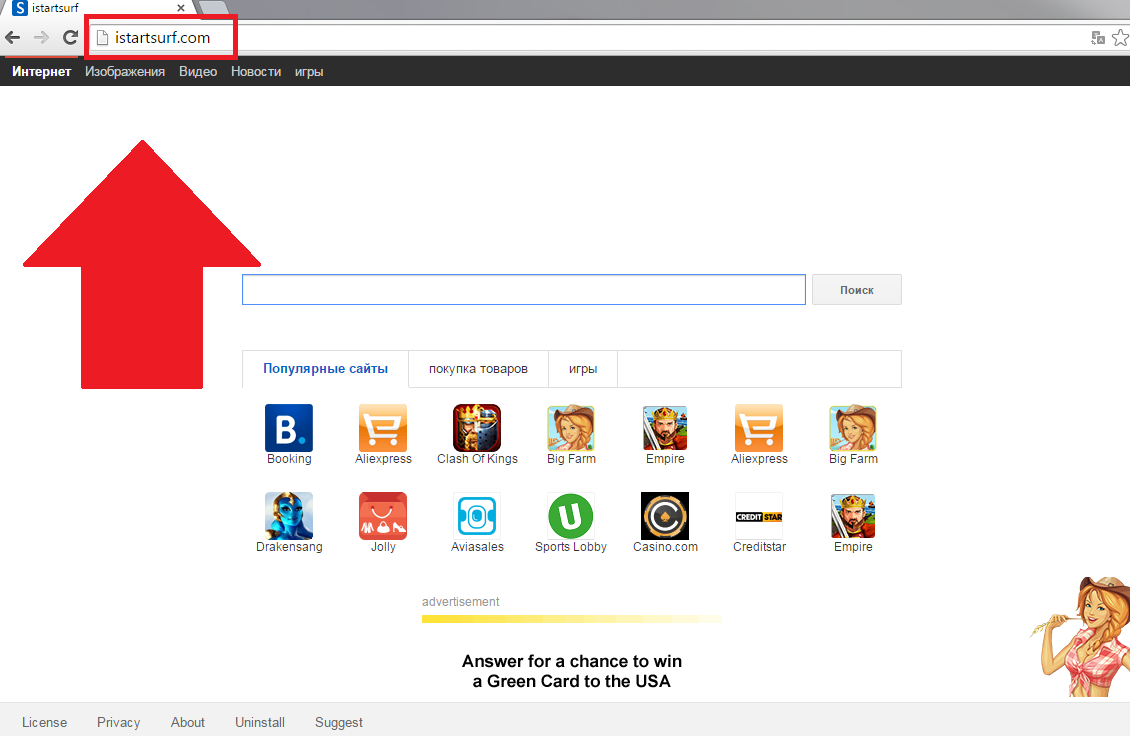
Task: Open the Aviasales icon
Action: (x=477, y=516)
